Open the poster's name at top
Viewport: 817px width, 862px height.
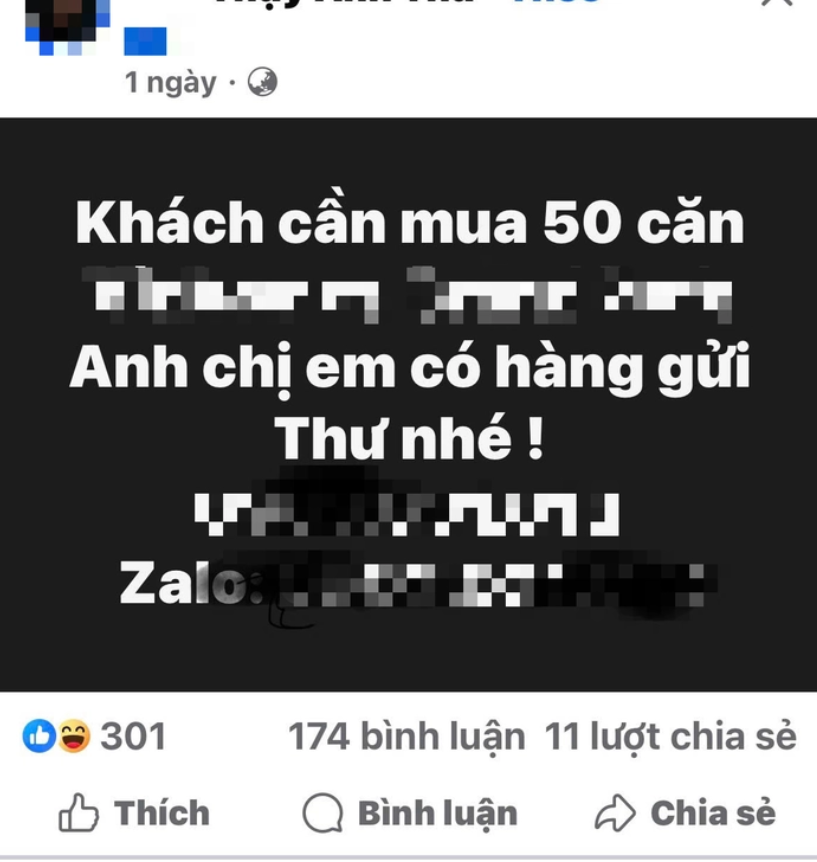click(344, 3)
